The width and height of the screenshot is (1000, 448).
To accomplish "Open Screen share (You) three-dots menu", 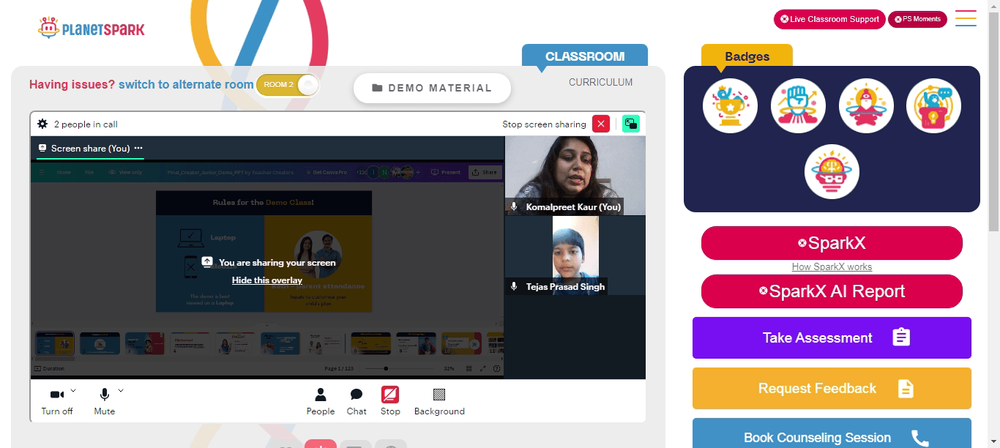I will click(x=138, y=148).
